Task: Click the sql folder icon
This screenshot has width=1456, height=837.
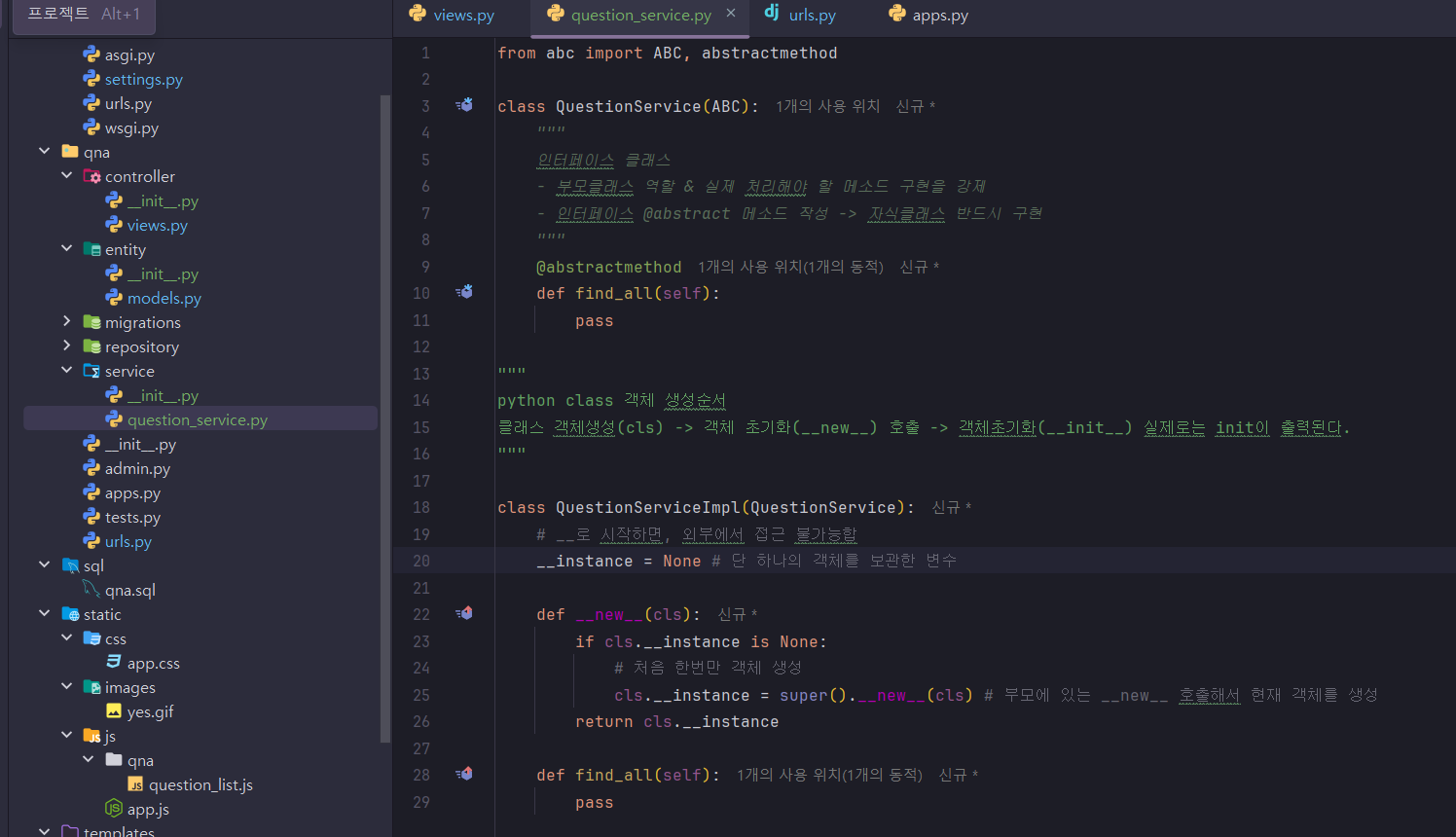Action: 70,565
